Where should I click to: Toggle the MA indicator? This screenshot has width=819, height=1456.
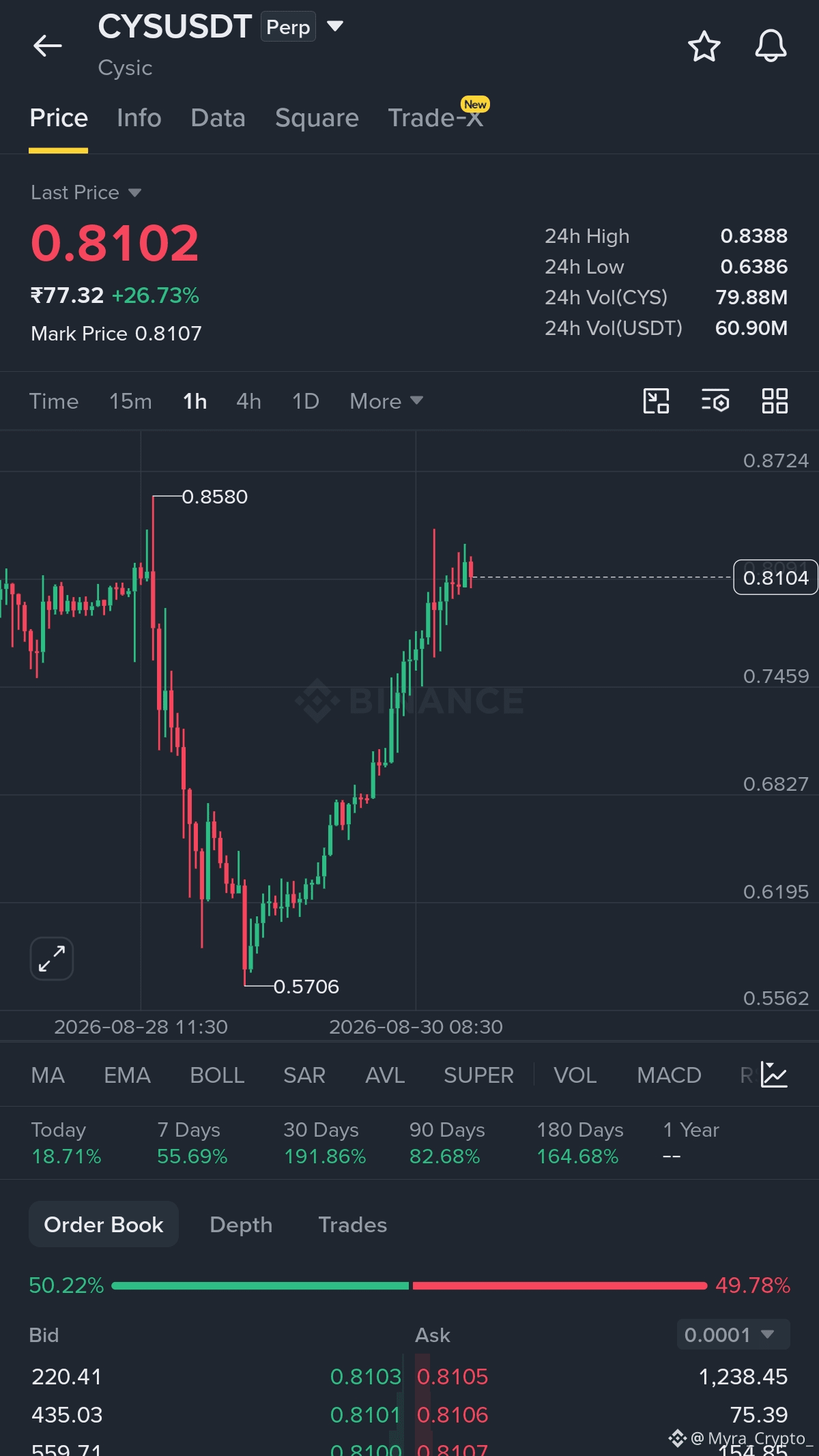click(48, 1075)
